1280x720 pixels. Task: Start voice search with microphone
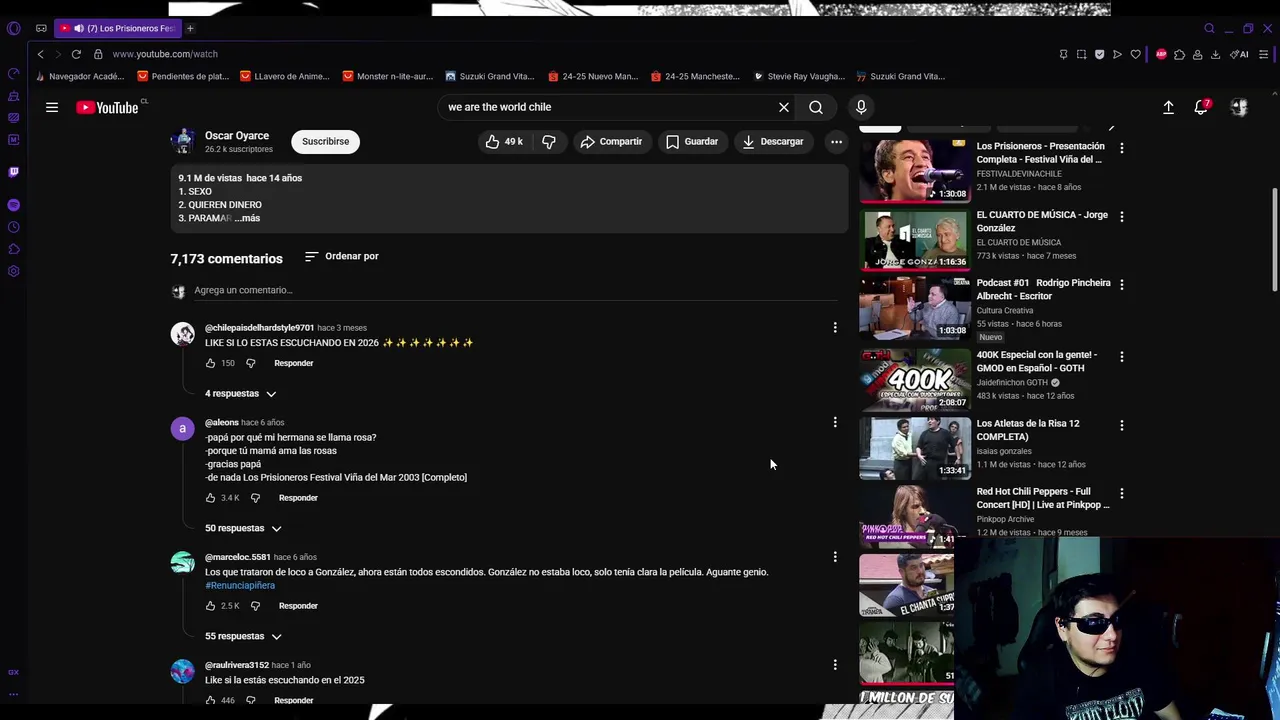tap(861, 107)
